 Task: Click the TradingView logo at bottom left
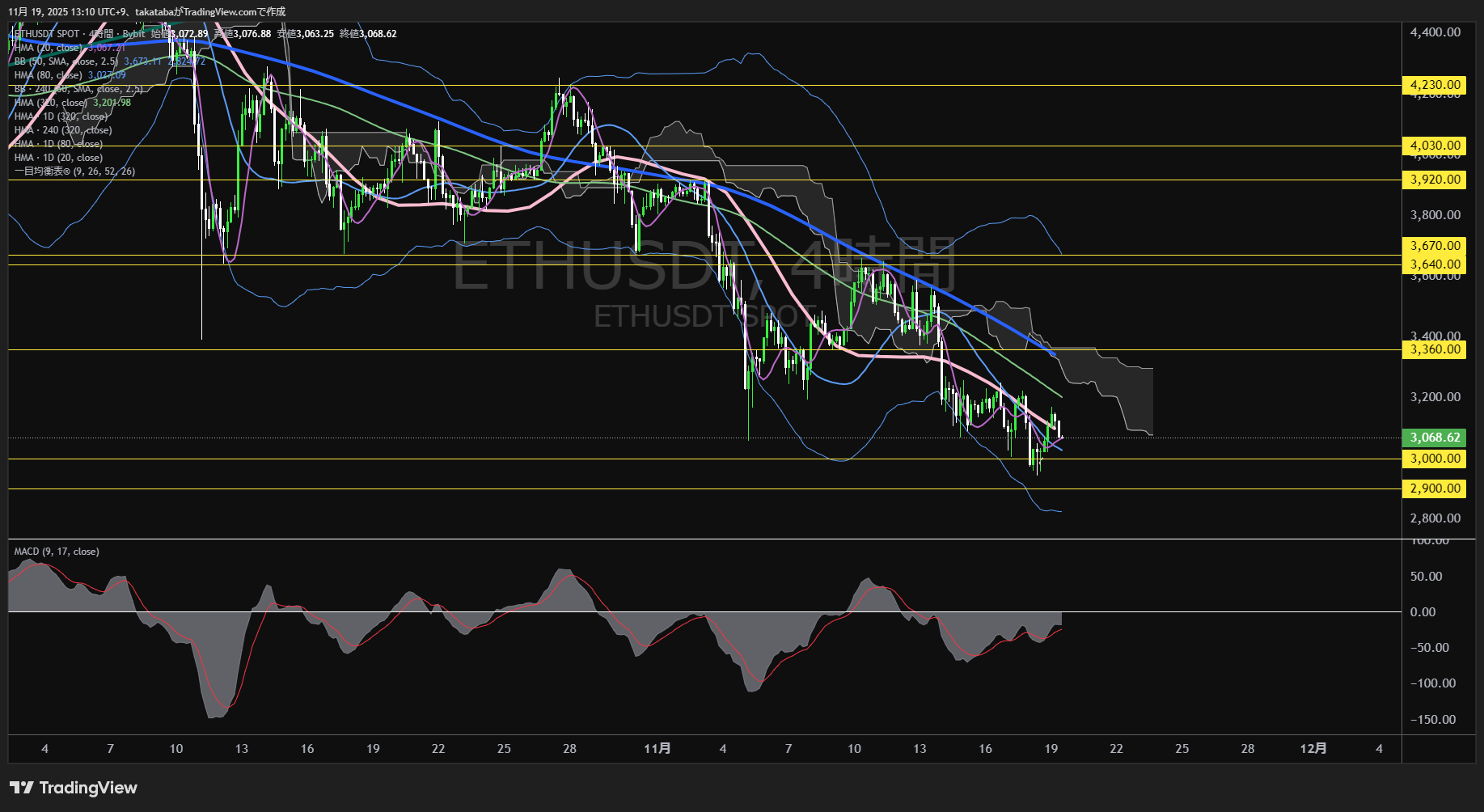71,787
